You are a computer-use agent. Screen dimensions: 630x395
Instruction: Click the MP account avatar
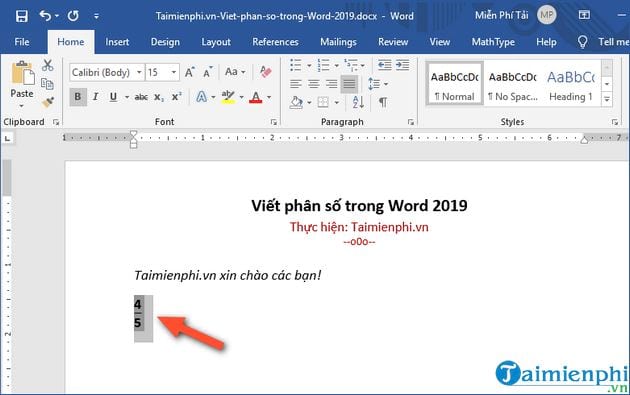pyautogui.click(x=546, y=15)
